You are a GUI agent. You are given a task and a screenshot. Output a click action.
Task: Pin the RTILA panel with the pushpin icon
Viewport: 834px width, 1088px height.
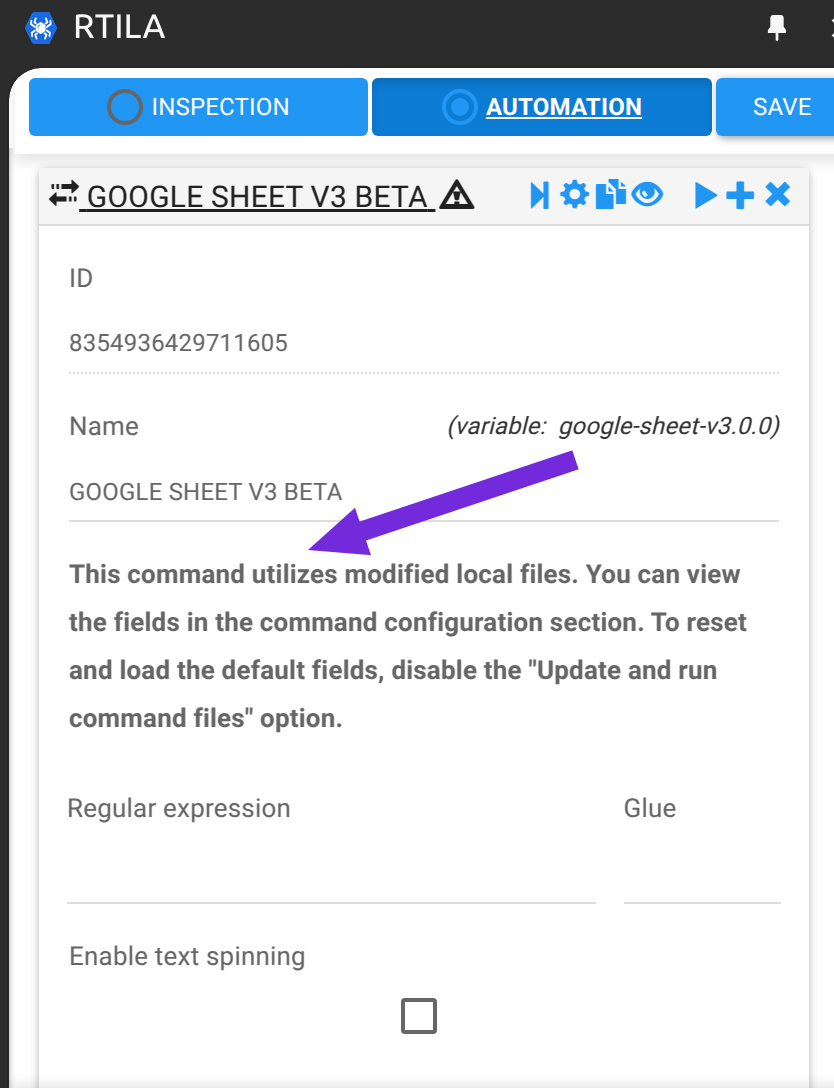point(776,28)
